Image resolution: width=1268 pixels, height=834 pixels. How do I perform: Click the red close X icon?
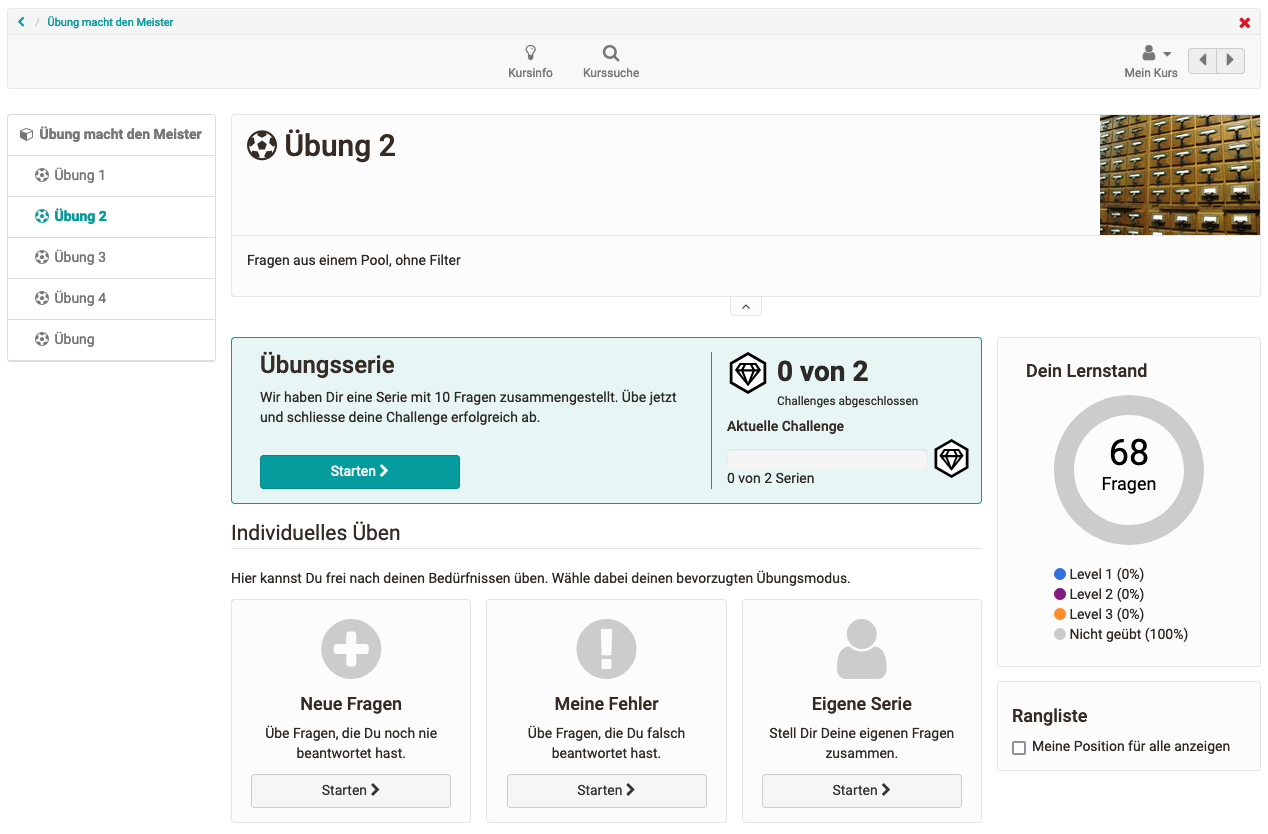point(1244,23)
